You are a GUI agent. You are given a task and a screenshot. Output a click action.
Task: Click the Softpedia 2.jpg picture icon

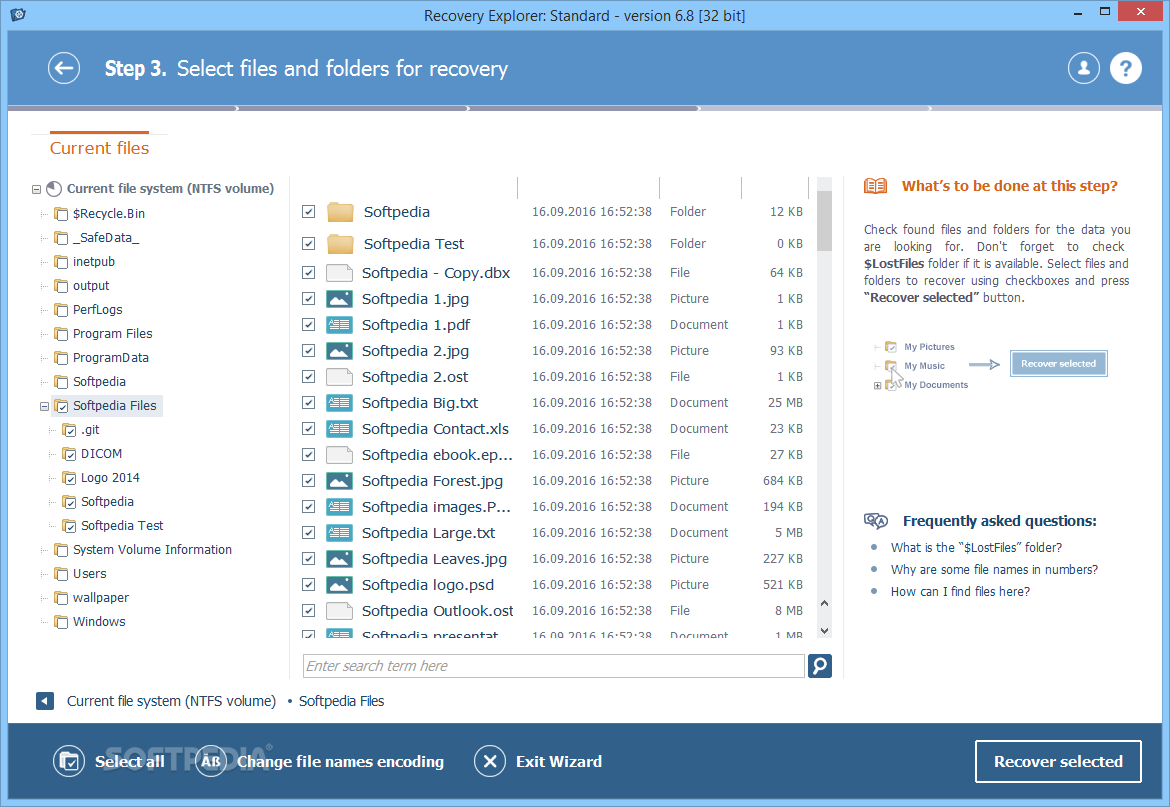340,351
